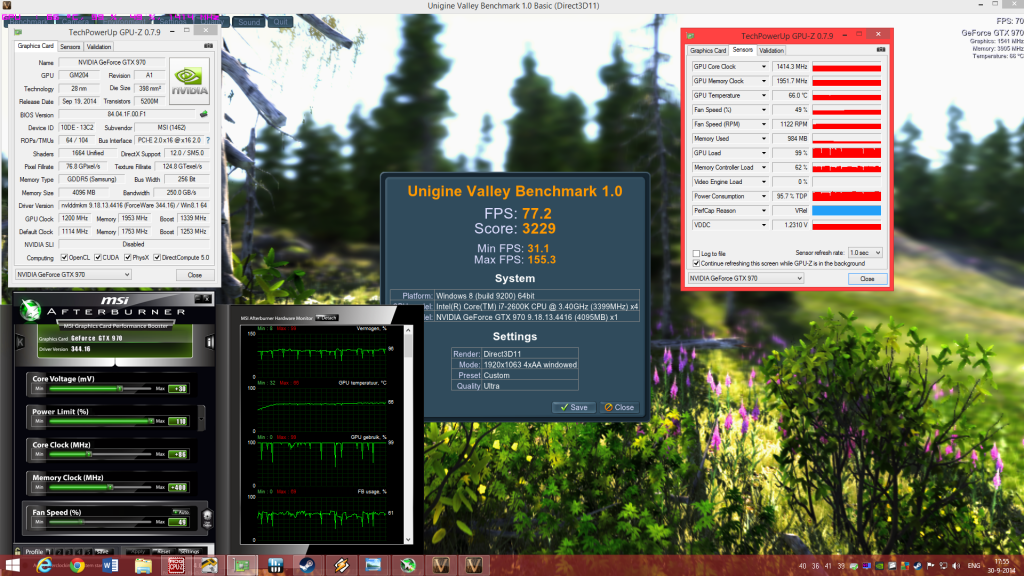Click the GPU-Z camera screenshot icon in the Sensors window
This screenshot has width=1024, height=576.
880,50
